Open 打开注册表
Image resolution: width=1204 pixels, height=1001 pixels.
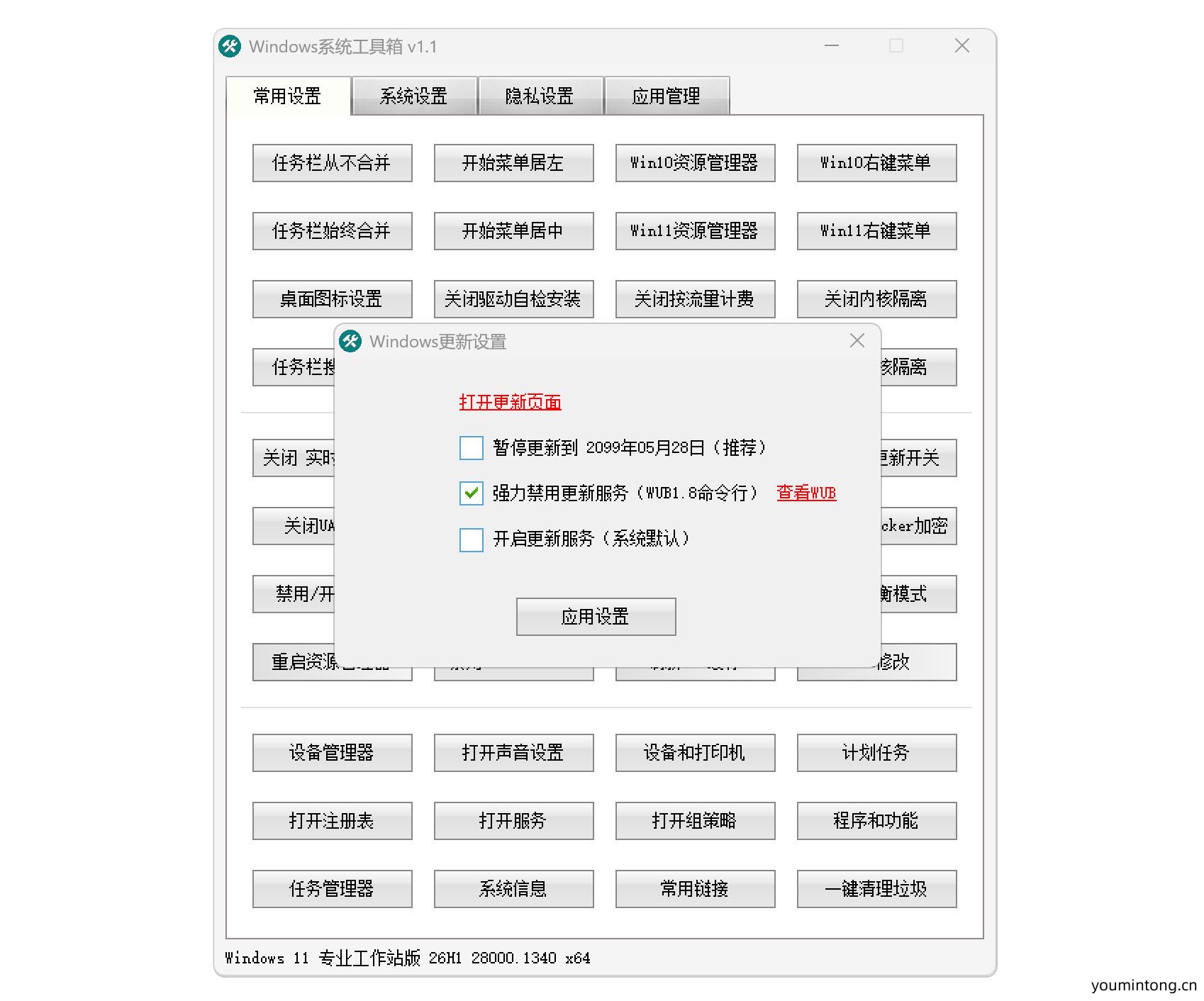pyautogui.click(x=331, y=821)
